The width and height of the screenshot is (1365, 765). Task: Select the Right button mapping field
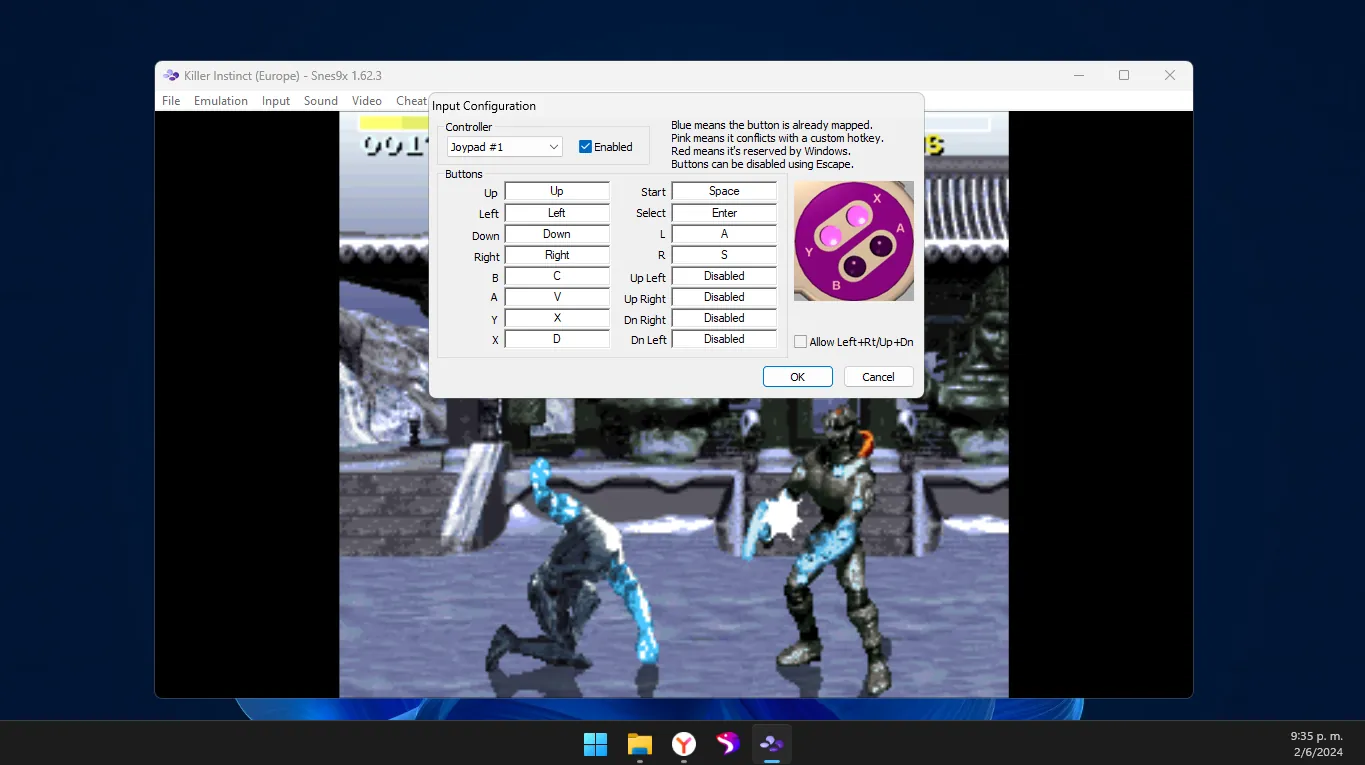tap(557, 255)
